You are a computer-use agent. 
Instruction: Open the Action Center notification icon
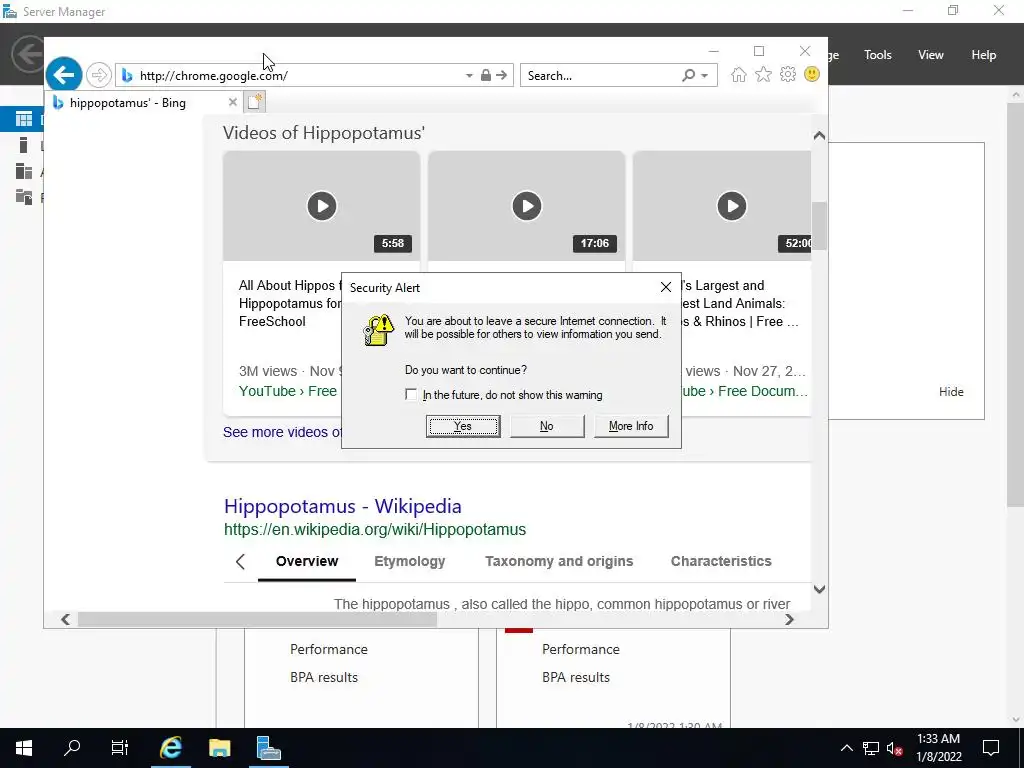point(991,748)
